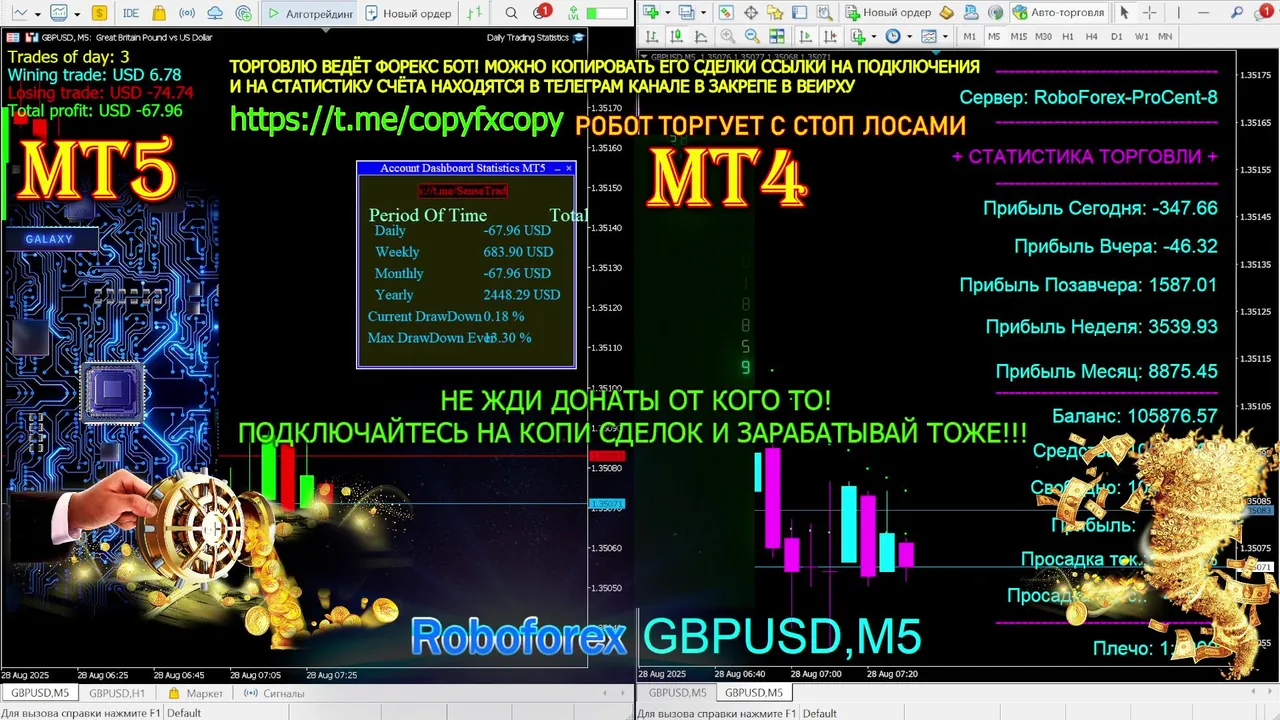Switch to the GBPUSD,H1 tab in MT5

[117, 693]
